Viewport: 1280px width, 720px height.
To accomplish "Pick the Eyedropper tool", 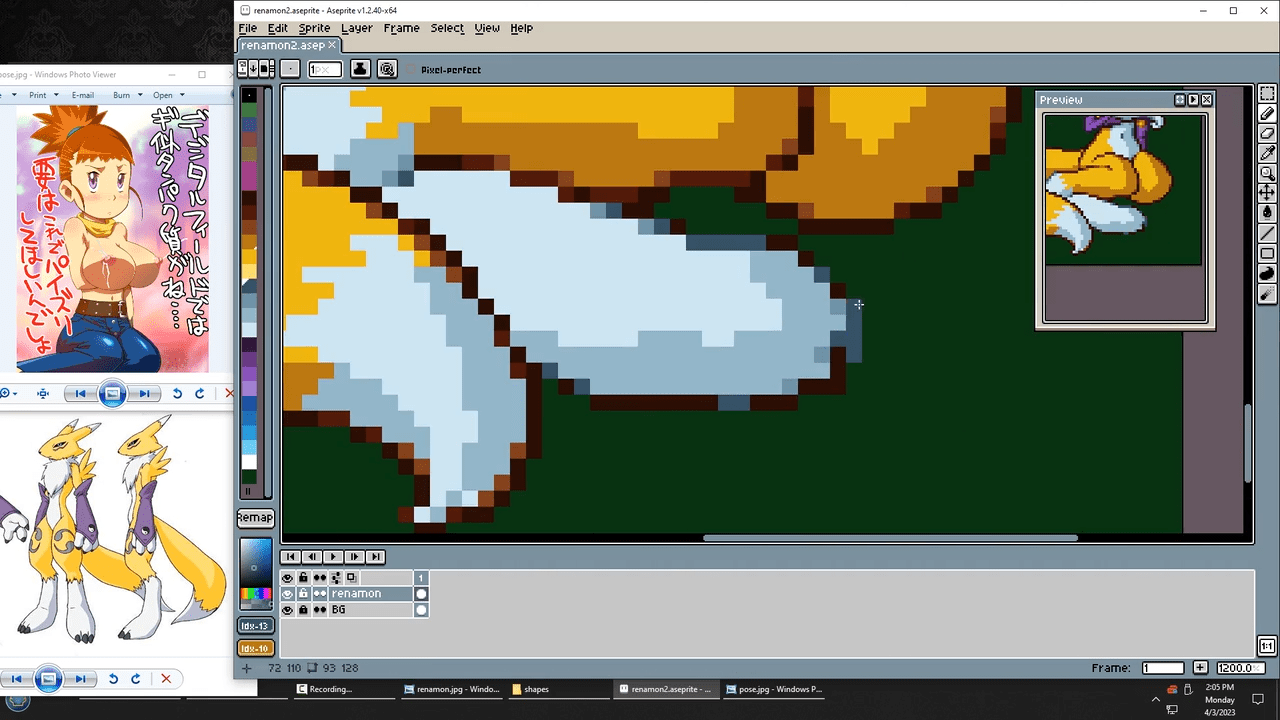I will [x=1267, y=153].
